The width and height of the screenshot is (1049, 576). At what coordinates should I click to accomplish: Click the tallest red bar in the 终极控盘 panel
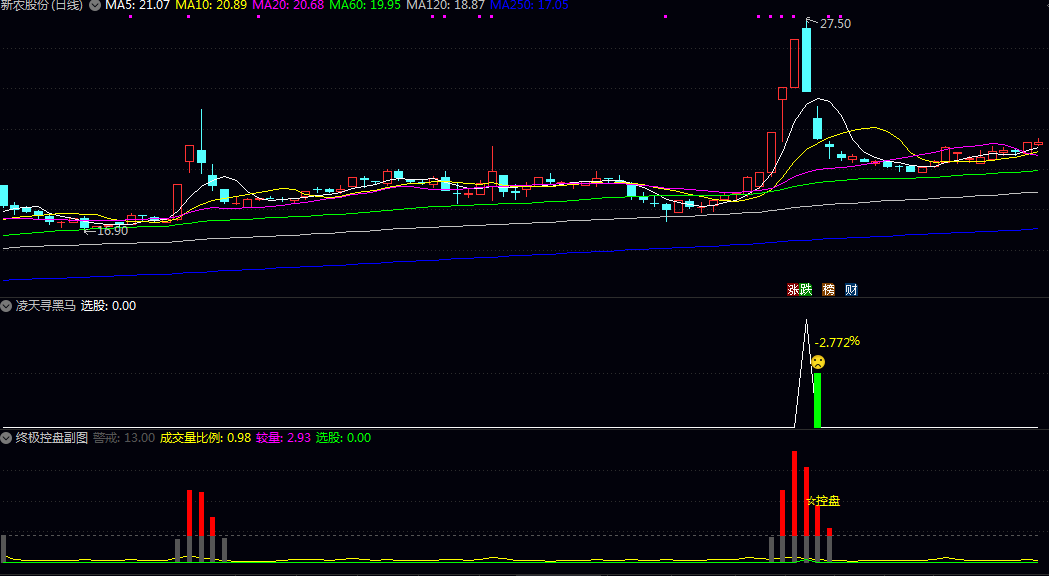coord(794,493)
